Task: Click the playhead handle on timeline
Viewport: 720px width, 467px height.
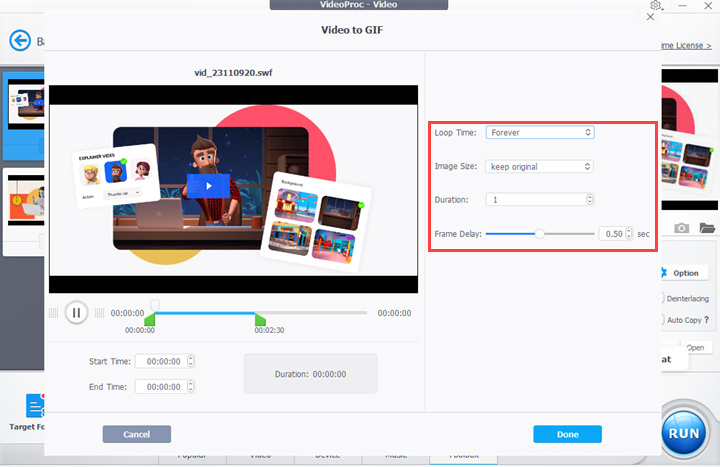Action: [x=155, y=305]
